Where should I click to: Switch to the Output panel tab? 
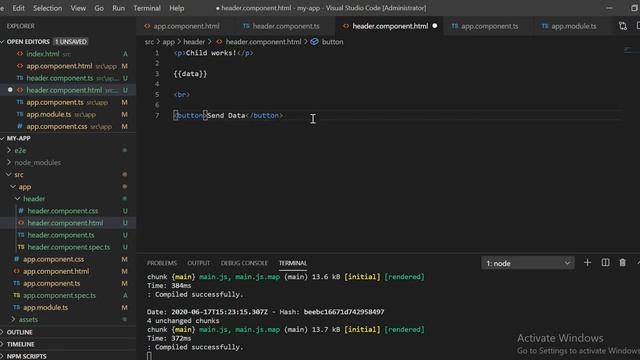(198, 263)
